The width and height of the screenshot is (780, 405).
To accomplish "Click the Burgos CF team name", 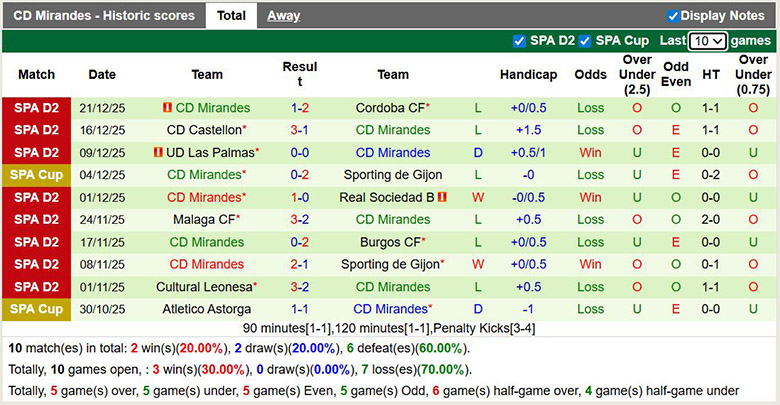I will tap(390, 242).
